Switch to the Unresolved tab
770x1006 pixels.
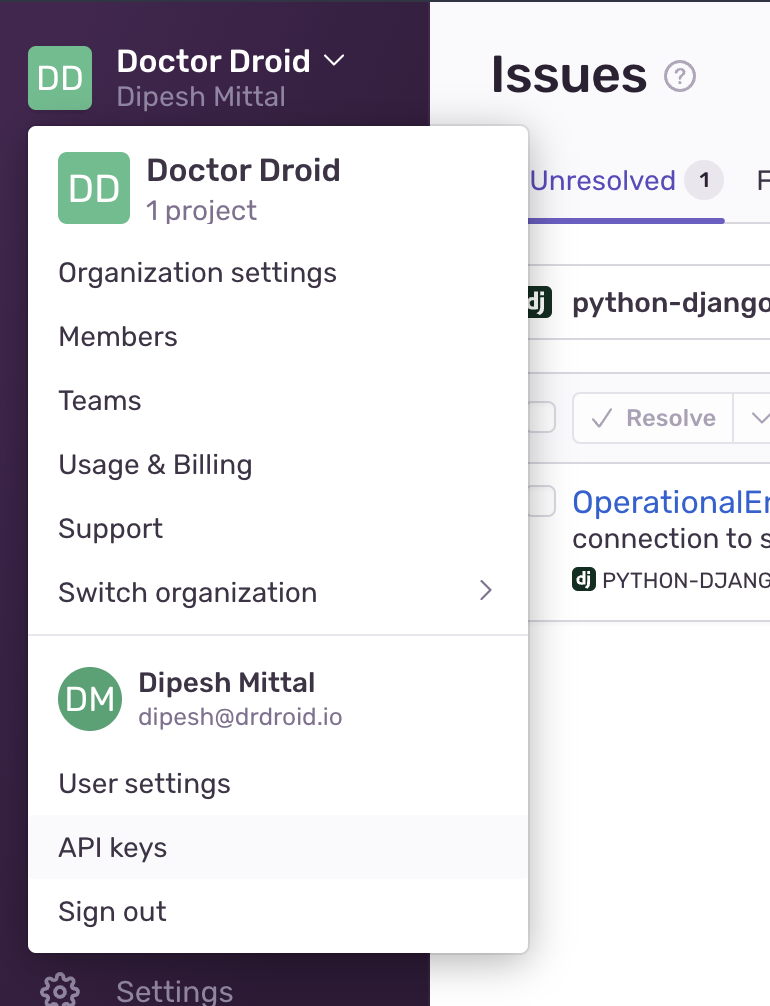[626, 181]
